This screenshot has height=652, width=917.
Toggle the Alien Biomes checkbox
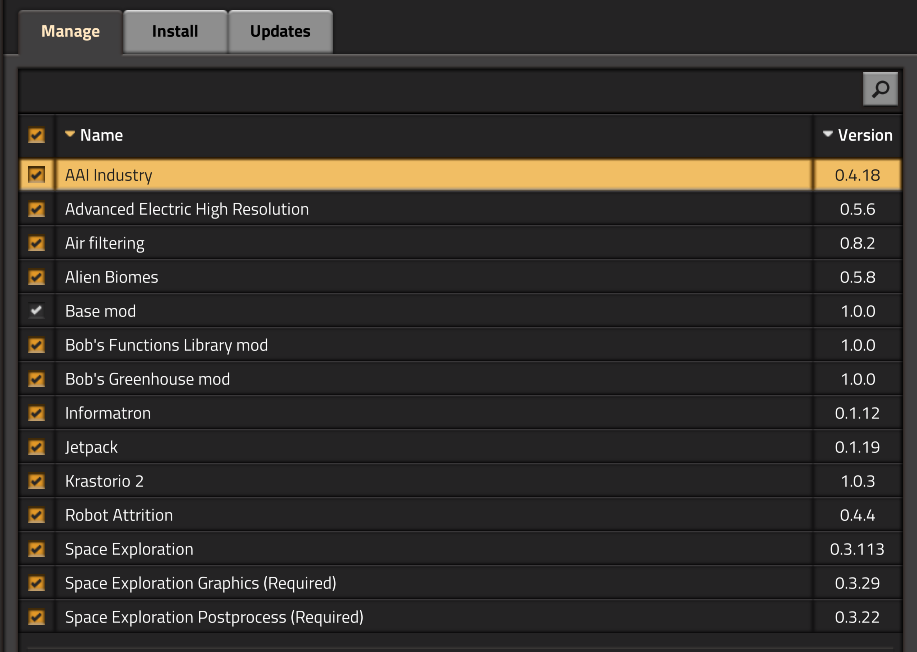pyautogui.click(x=37, y=277)
